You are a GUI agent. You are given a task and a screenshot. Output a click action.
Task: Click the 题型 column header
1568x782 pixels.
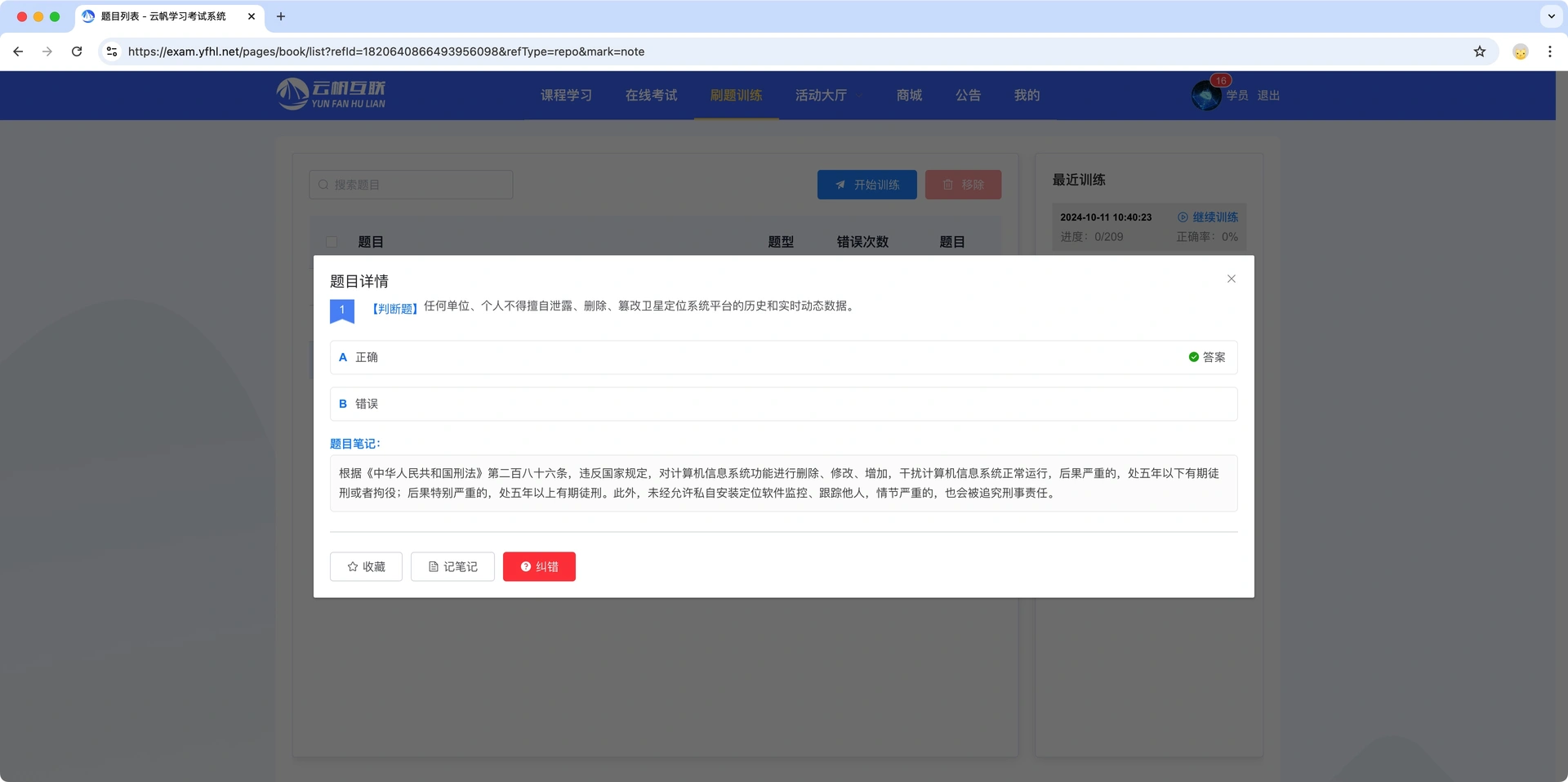[781, 242]
